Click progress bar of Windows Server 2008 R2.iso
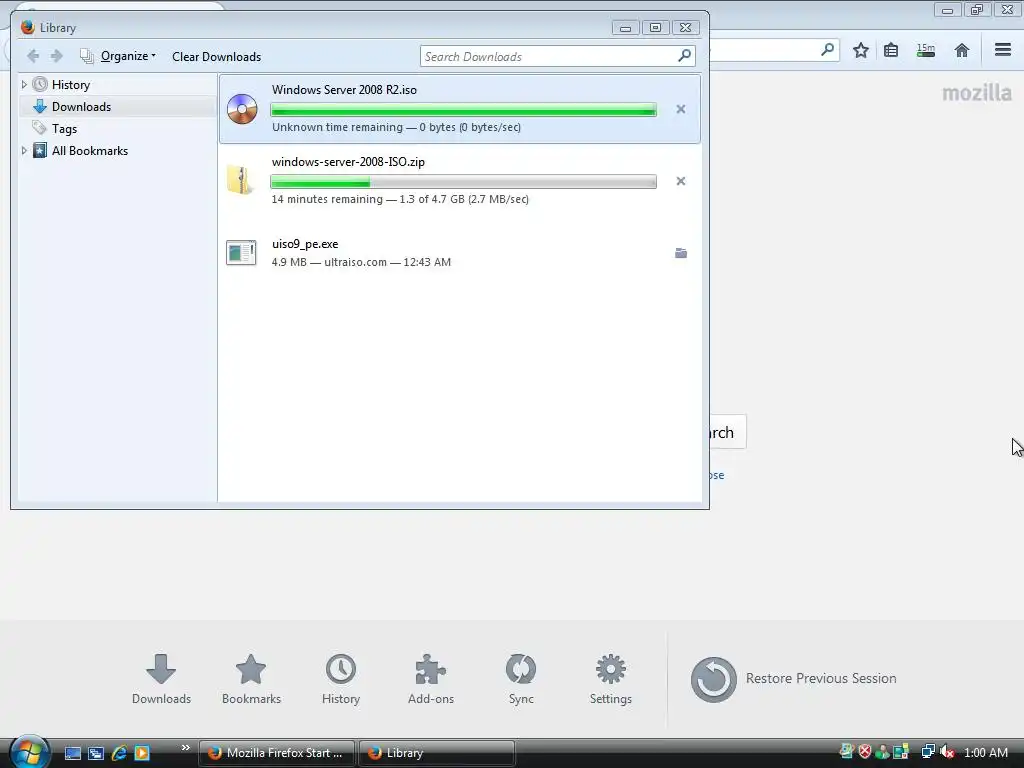Viewport: 1024px width, 768px height. point(463,110)
